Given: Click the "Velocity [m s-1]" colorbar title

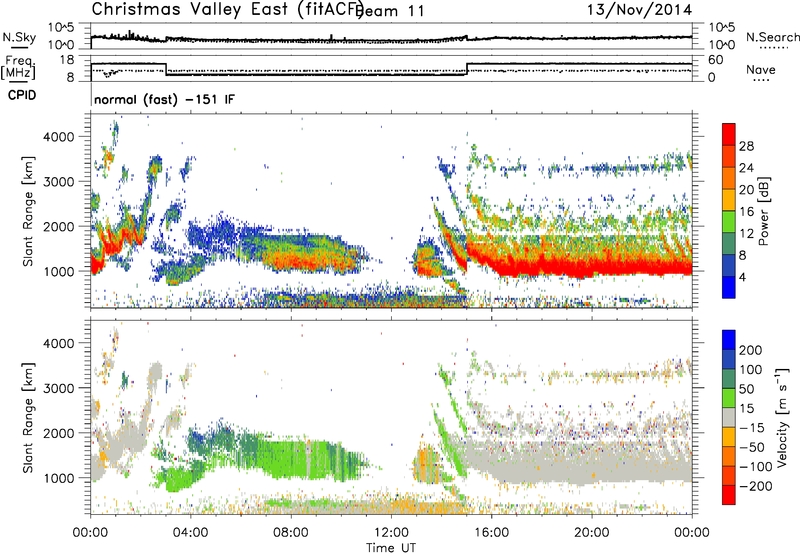Looking at the screenshot, I should (782, 417).
